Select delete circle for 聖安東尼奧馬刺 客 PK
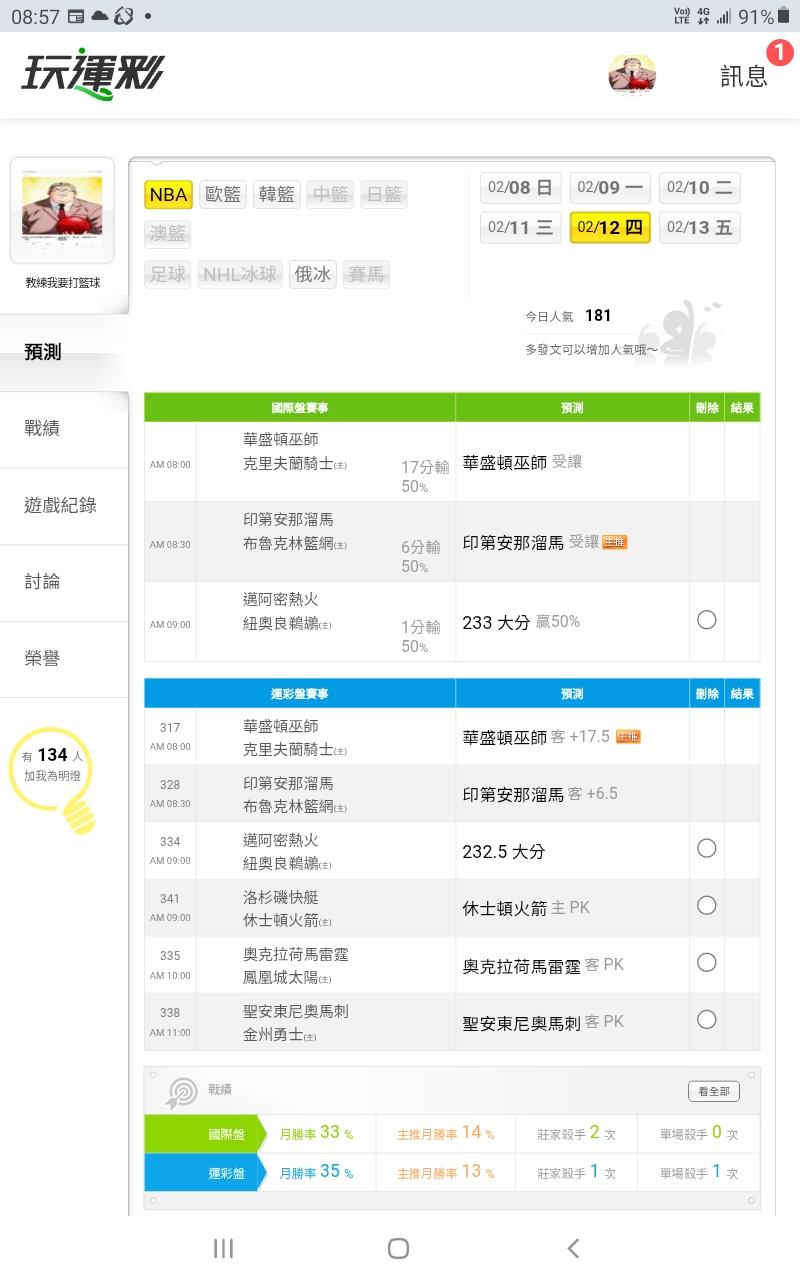800x1280 pixels. (x=706, y=1020)
